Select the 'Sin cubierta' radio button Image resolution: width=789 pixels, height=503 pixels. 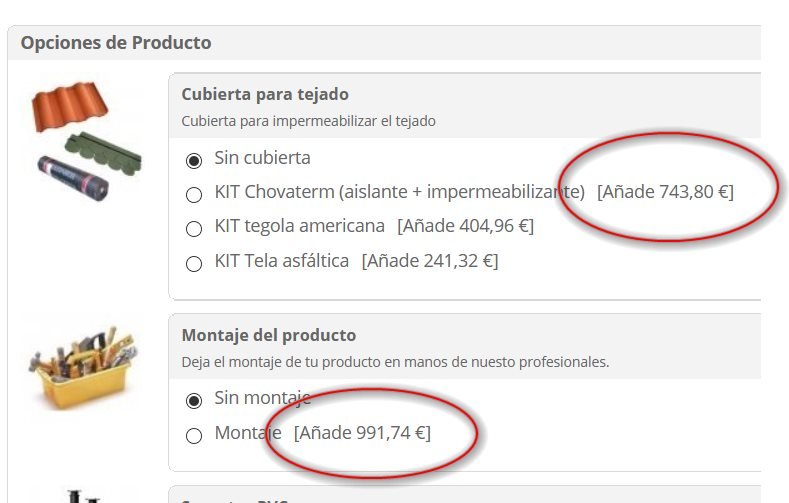(x=194, y=160)
